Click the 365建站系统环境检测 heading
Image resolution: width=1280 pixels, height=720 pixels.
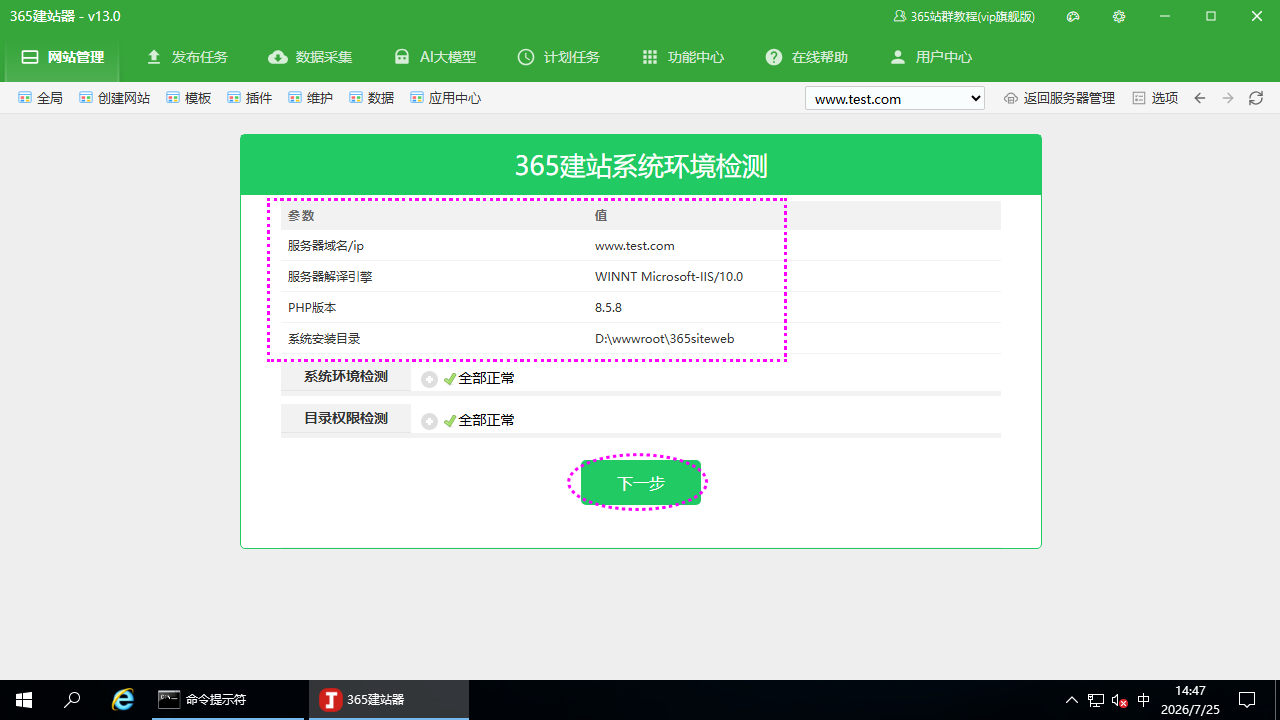coord(641,166)
